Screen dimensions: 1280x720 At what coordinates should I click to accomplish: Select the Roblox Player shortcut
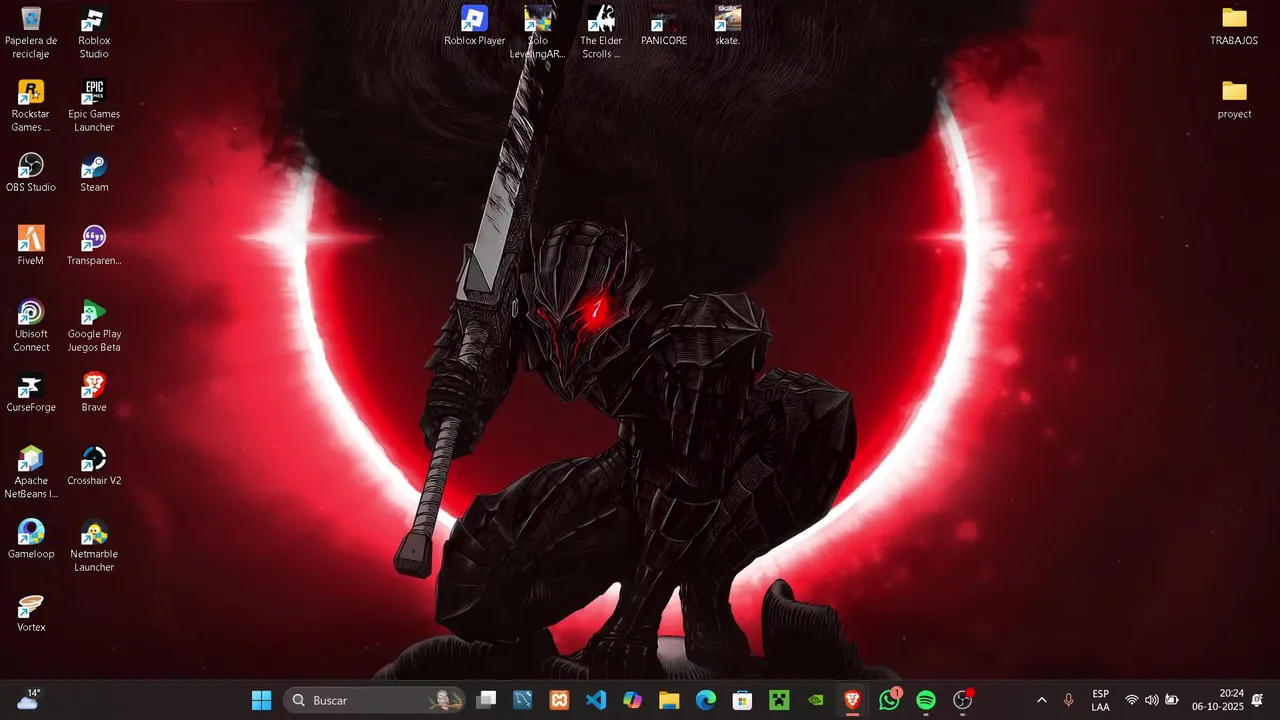(475, 25)
